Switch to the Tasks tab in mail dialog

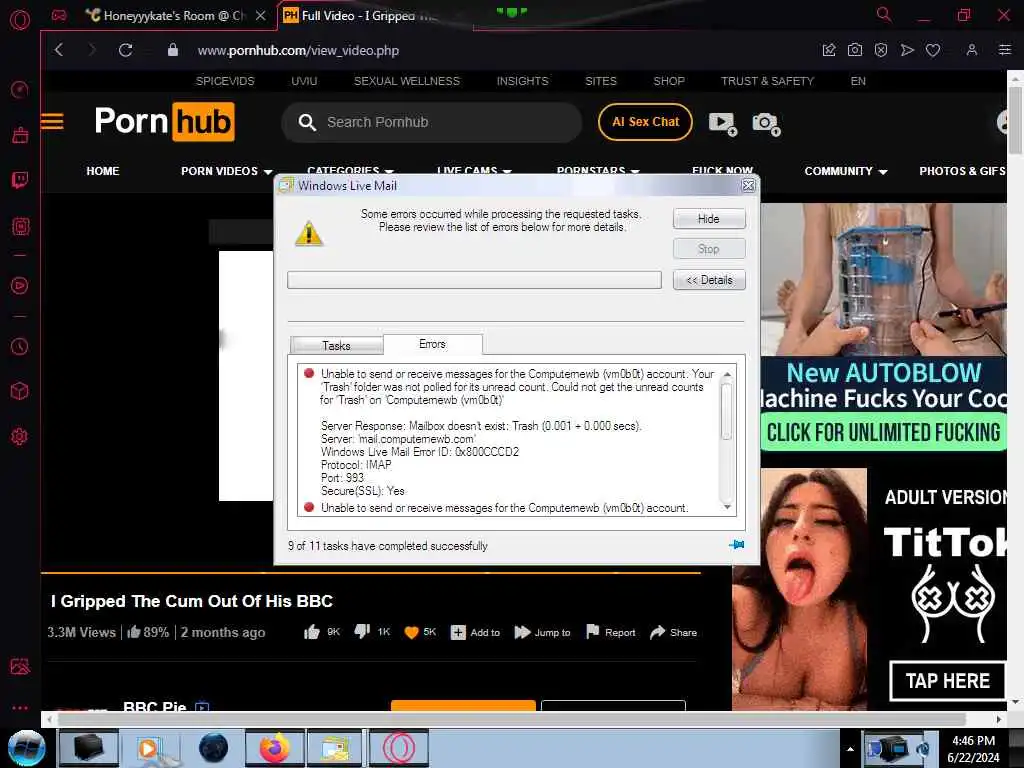click(x=336, y=345)
